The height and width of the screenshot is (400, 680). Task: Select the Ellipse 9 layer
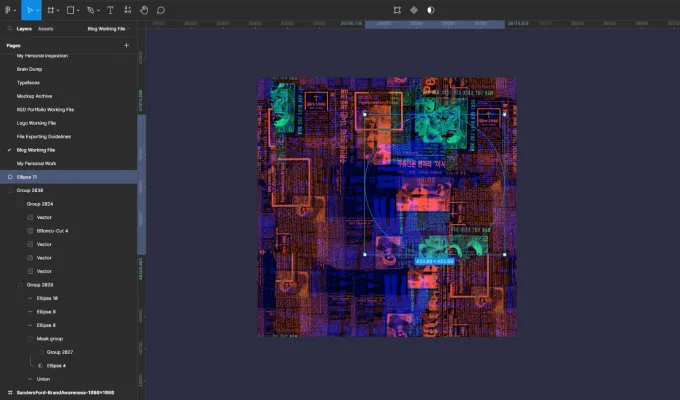46,311
